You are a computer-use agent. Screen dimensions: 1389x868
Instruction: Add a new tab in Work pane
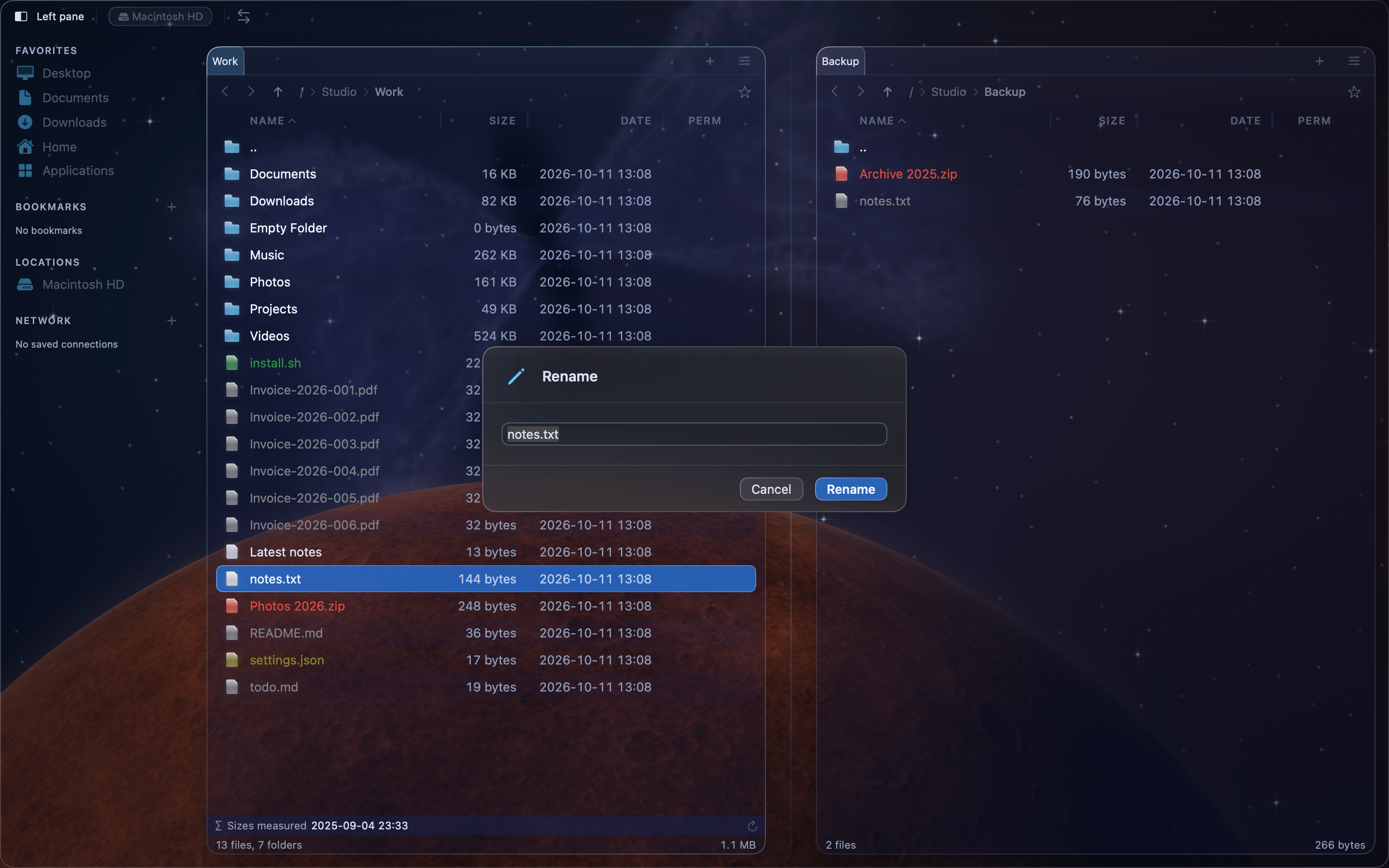(710, 61)
